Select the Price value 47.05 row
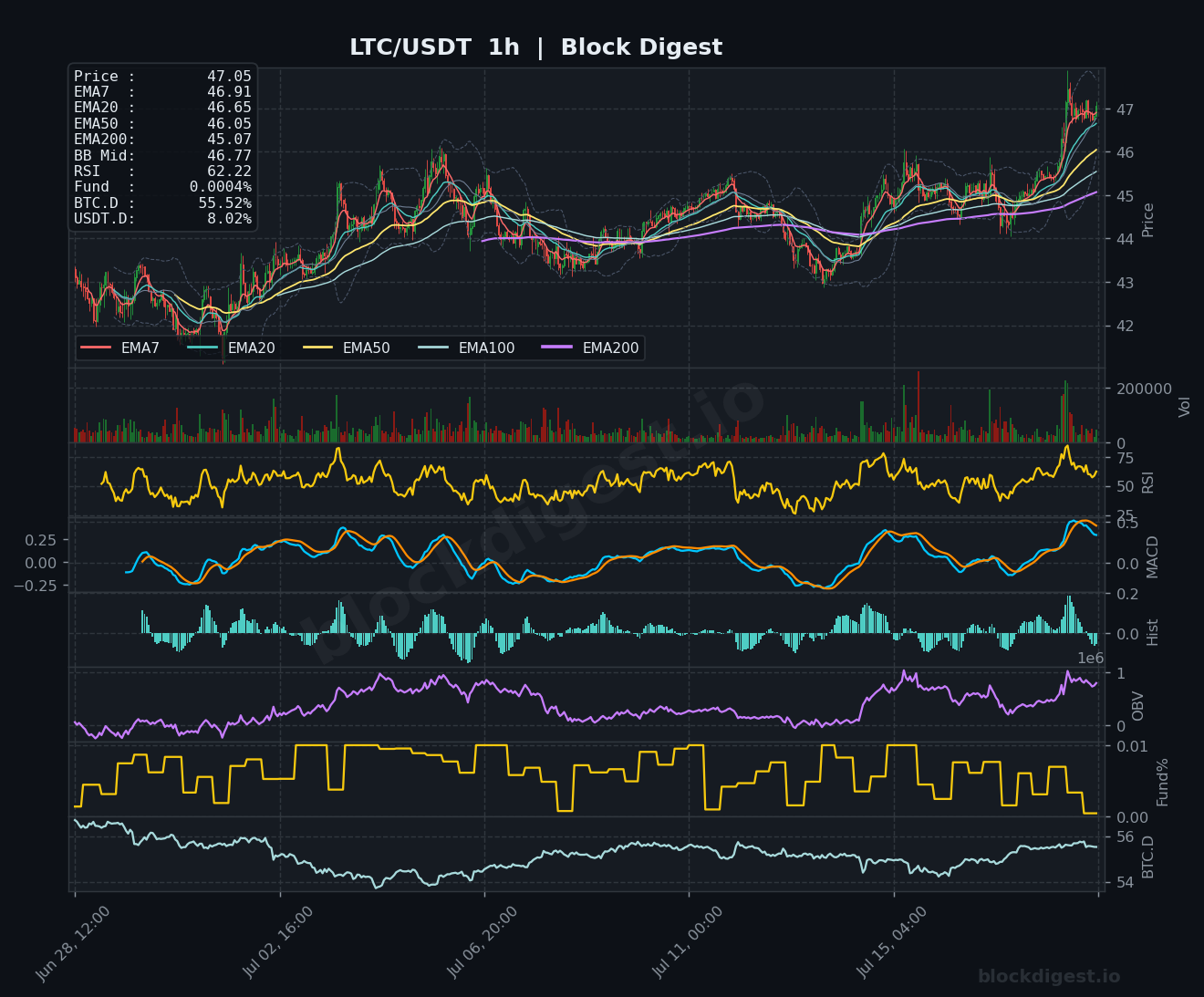Viewport: 1204px width, 997px height. [x=162, y=77]
